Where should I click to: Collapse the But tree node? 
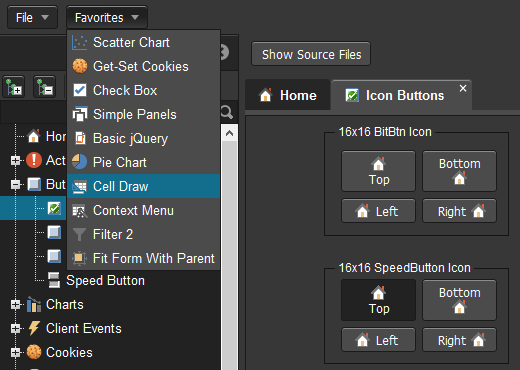pyautogui.click(x=15, y=185)
